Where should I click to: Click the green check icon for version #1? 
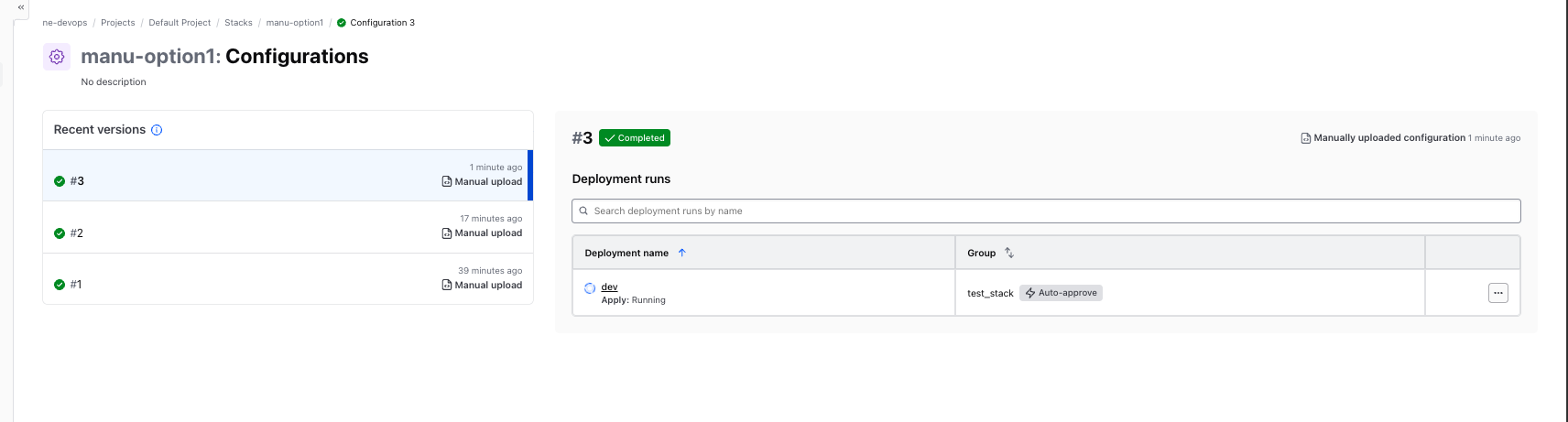coord(60,285)
